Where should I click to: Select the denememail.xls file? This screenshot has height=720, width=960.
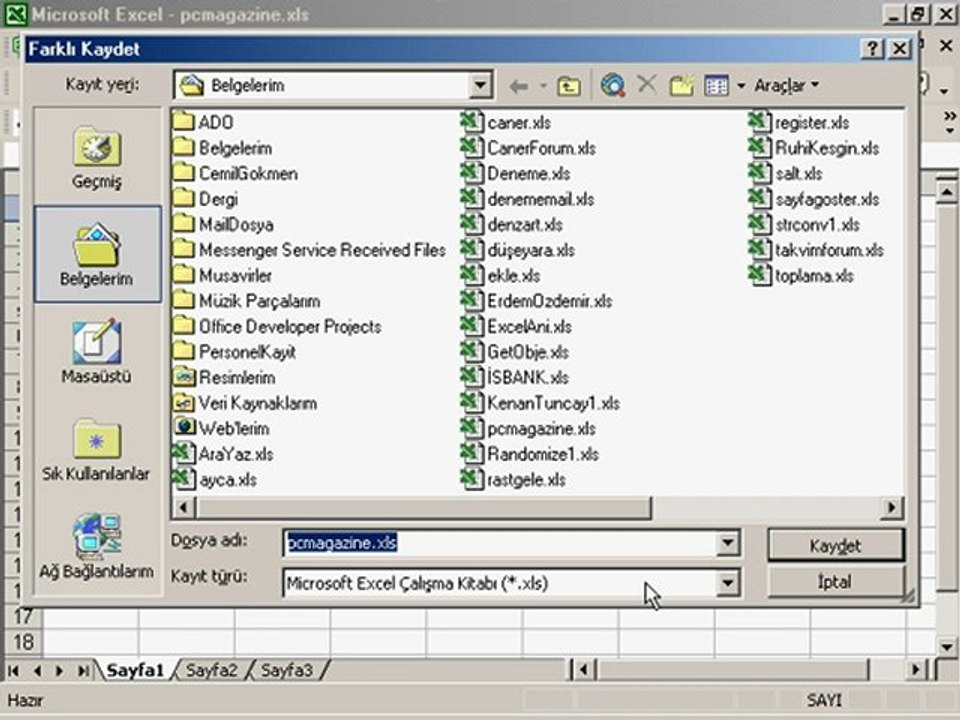point(528,199)
